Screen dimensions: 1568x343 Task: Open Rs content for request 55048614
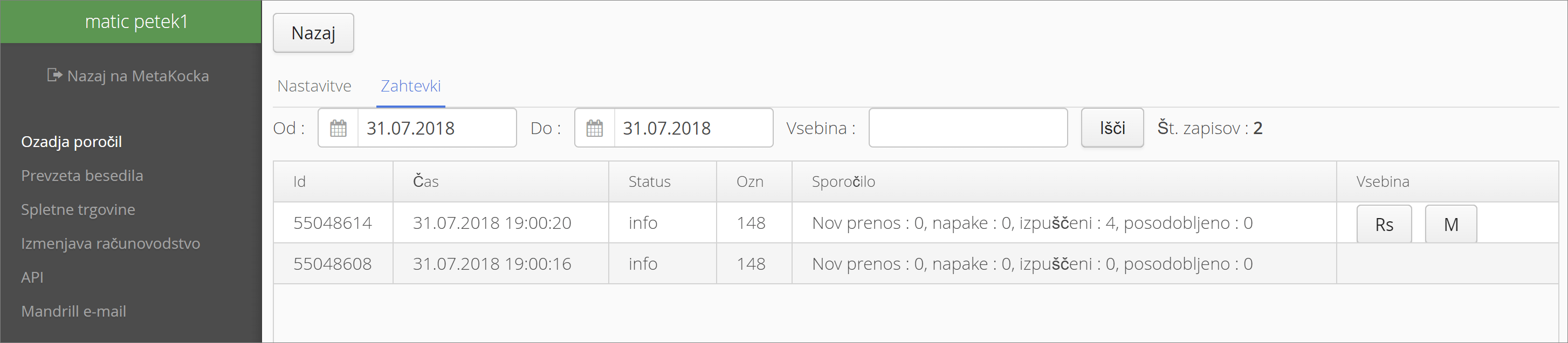1384,225
